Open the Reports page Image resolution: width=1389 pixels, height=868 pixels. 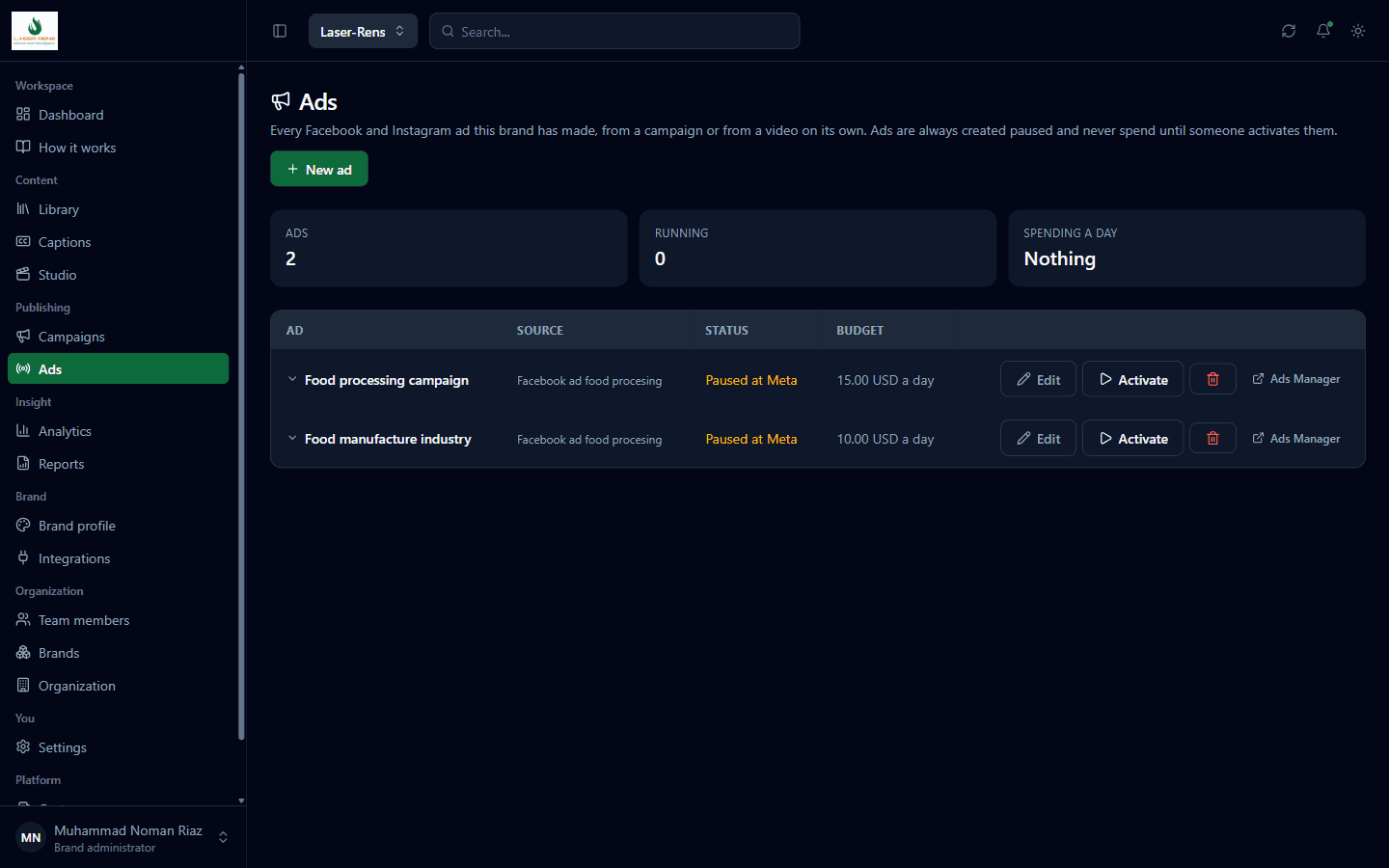pyautogui.click(x=119, y=464)
